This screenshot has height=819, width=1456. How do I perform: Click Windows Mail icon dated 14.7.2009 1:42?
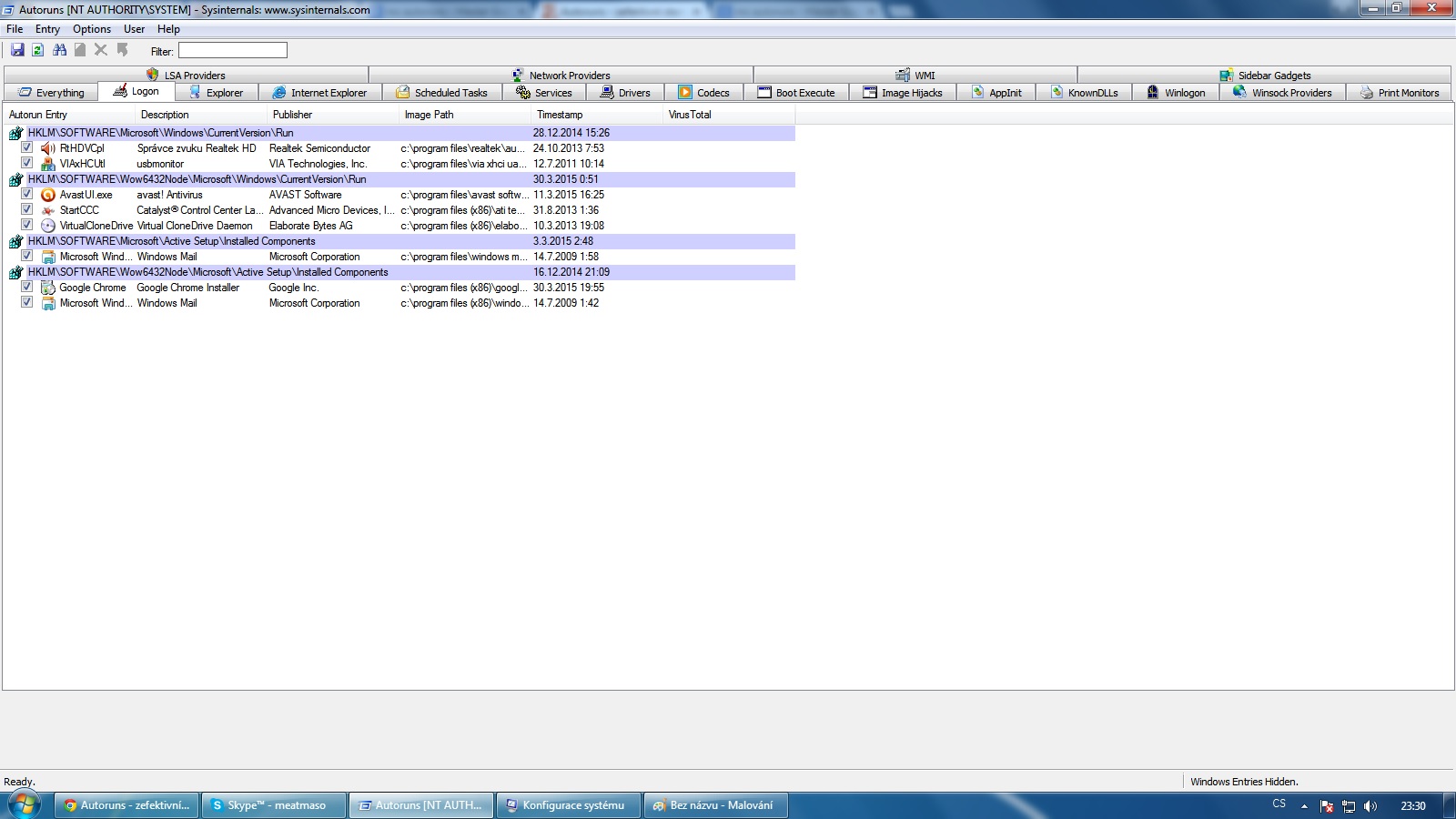48,303
